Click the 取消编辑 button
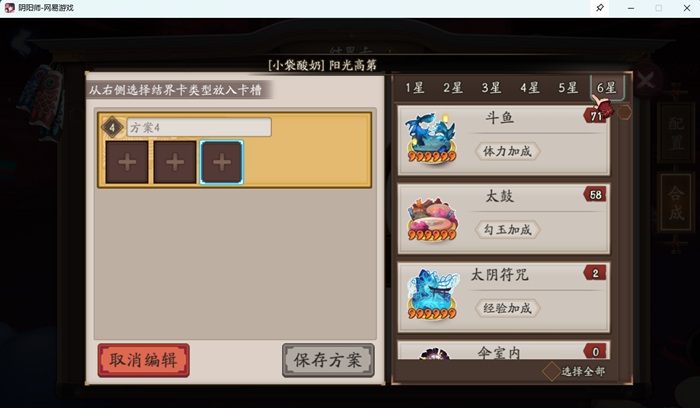Screen dimensions: 700x408 coord(144,360)
